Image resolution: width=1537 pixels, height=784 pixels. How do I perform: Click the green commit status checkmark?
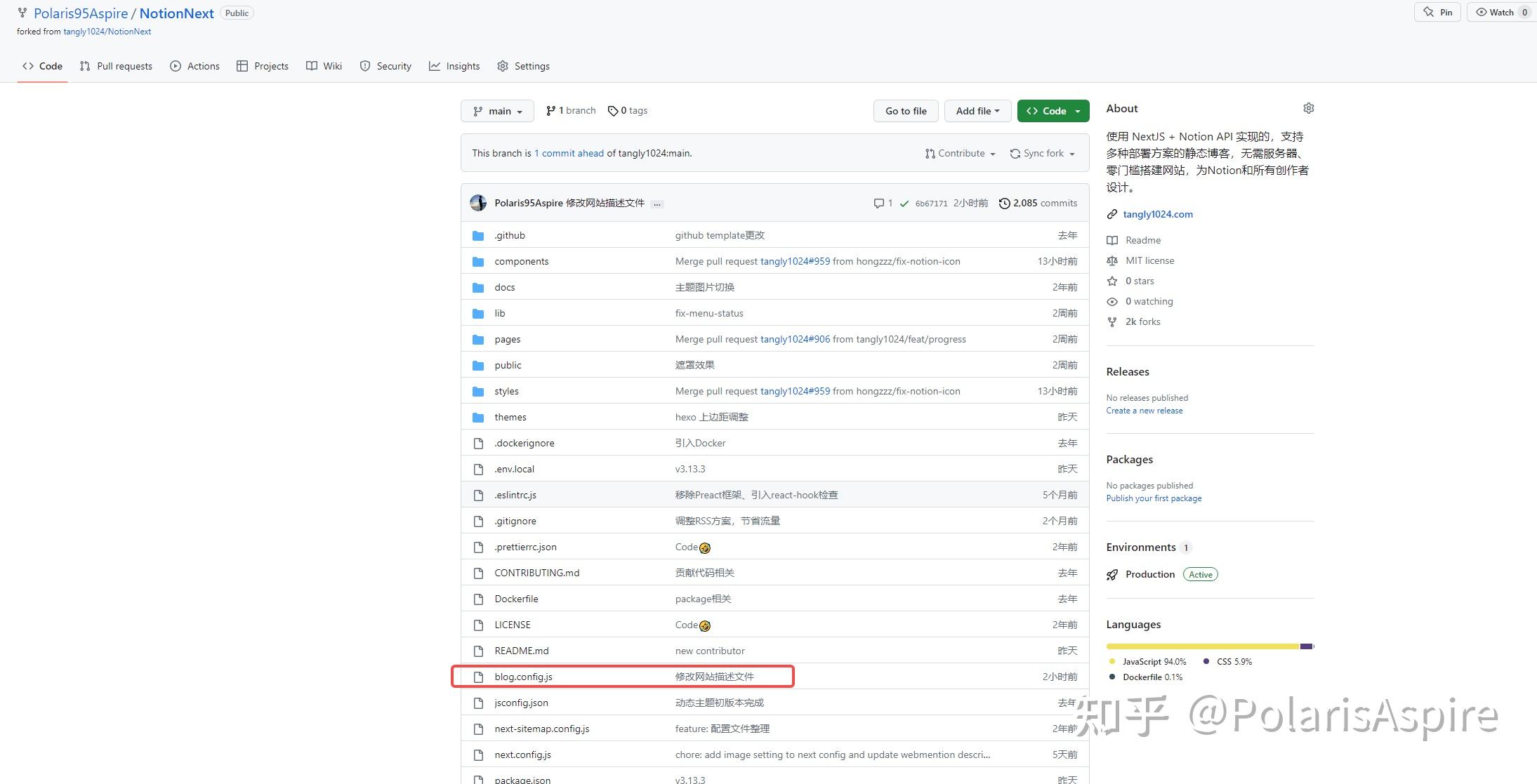[x=904, y=204]
